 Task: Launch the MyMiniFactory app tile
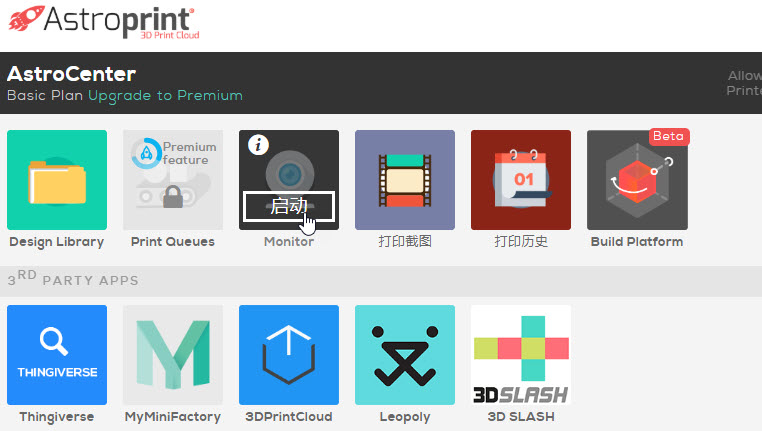173,355
